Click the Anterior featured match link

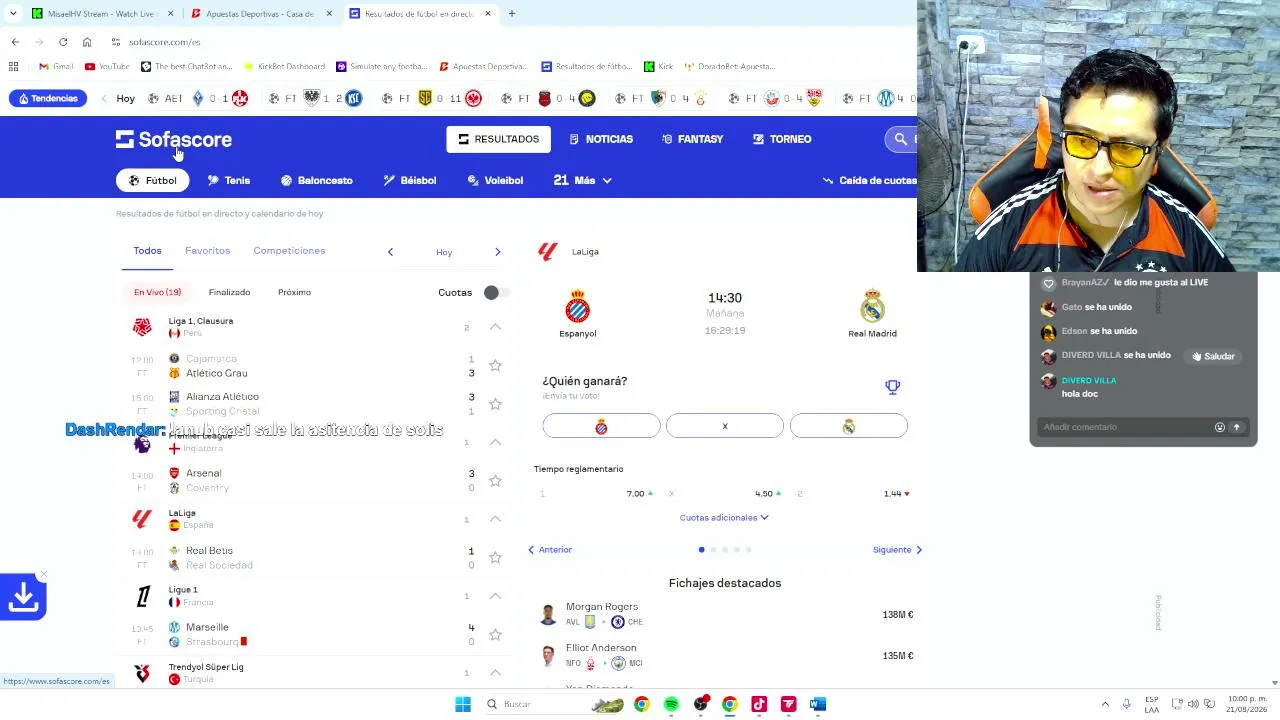550,550
